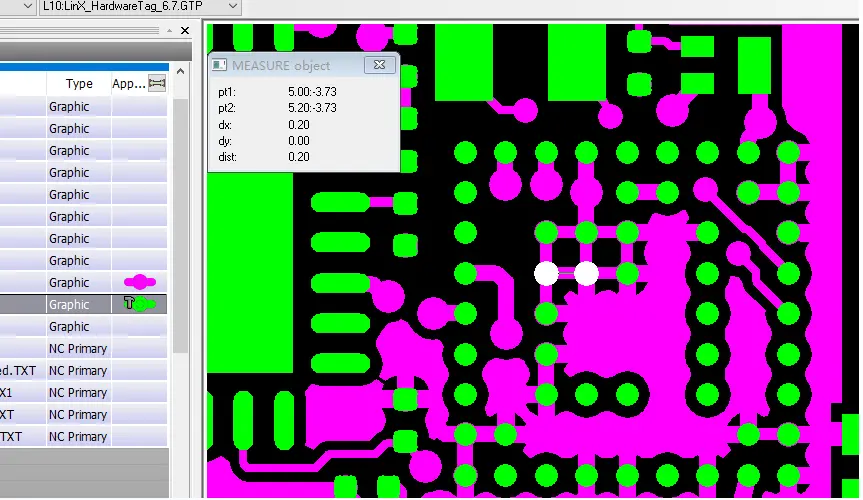Select the highlighted gray Graphic row
Screen dimensions: 863x500
point(84,305)
